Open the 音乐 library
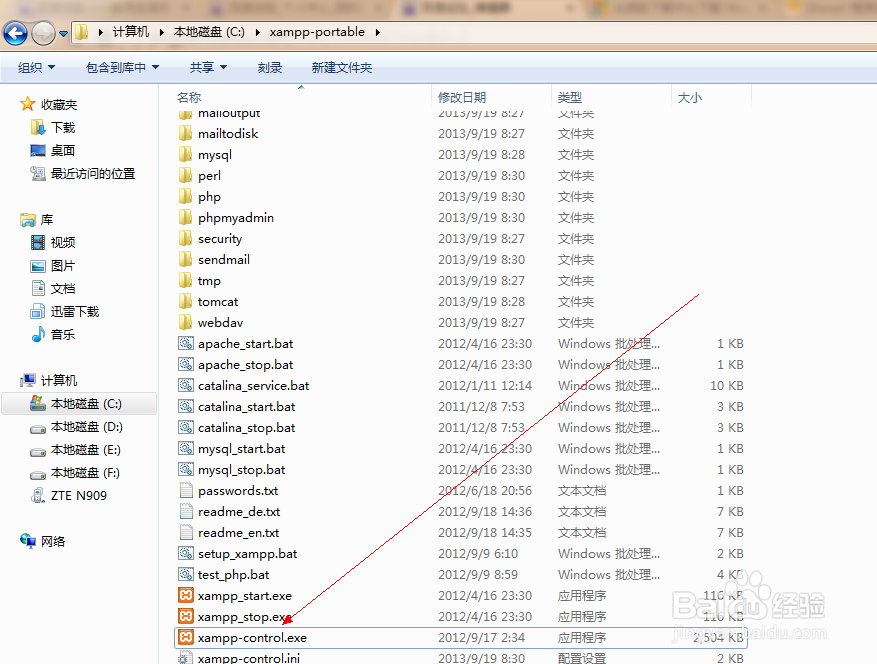 [x=53, y=335]
